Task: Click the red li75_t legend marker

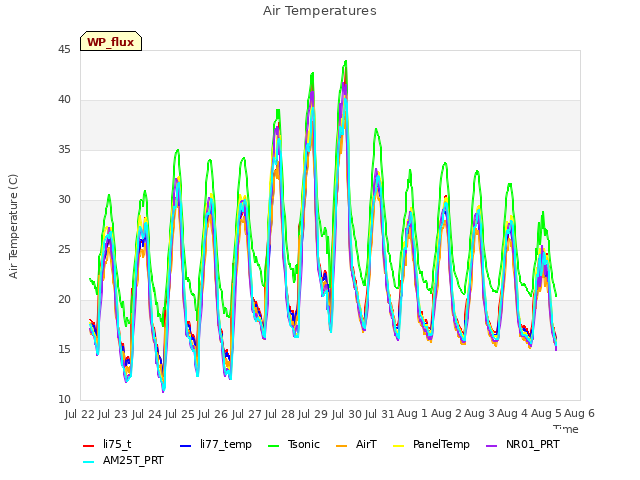Action: (x=89, y=445)
